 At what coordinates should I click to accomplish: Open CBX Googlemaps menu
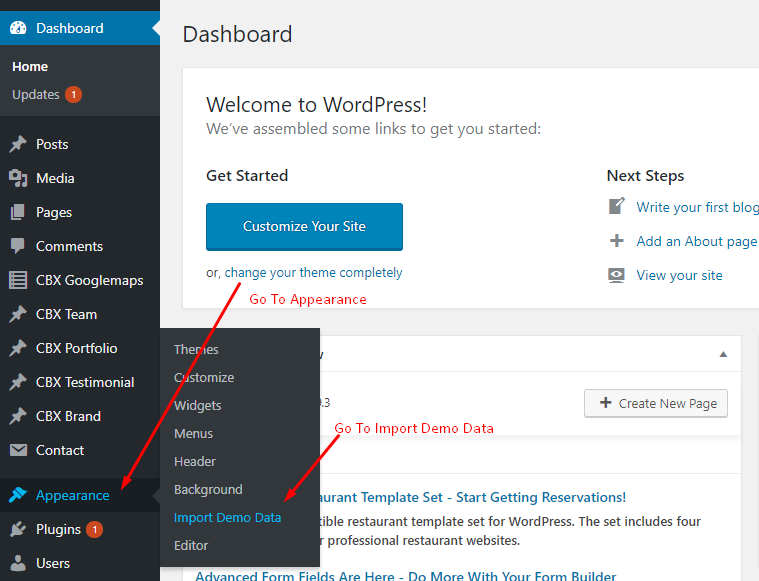(x=80, y=280)
